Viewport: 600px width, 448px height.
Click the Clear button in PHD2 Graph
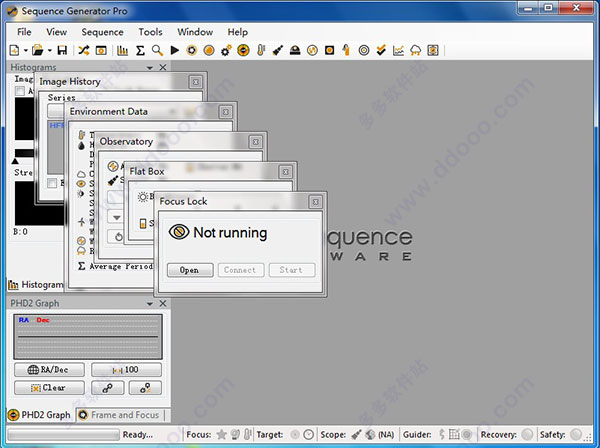pos(49,388)
